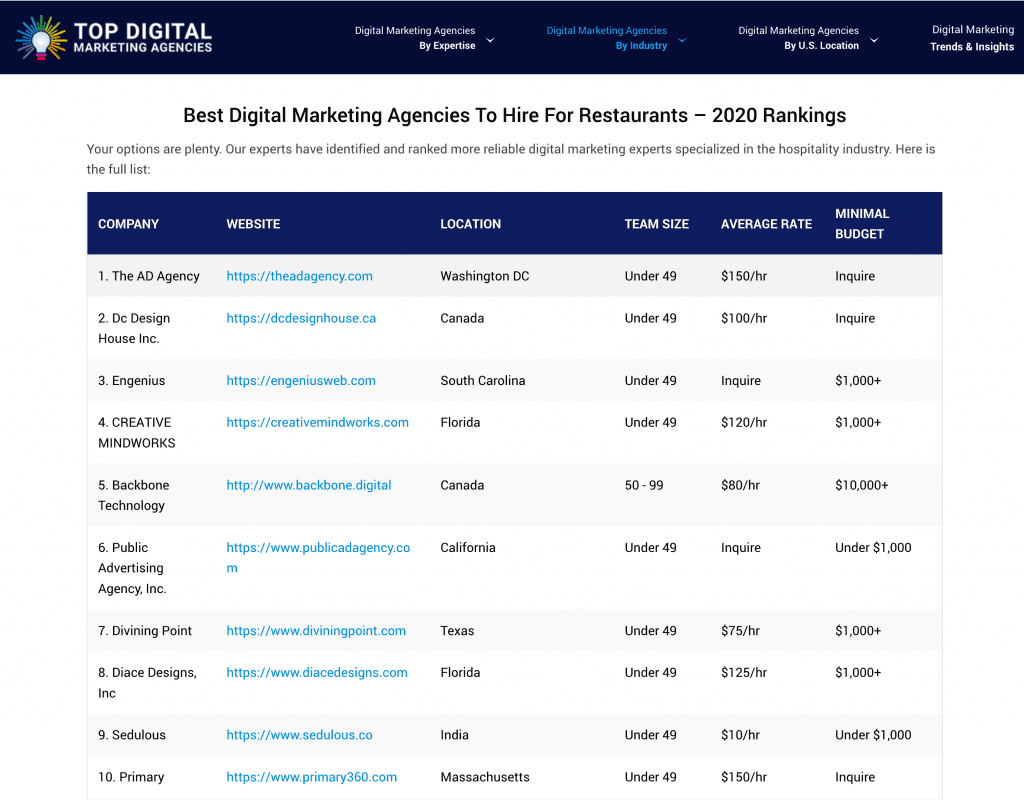The width and height of the screenshot is (1024, 800).
Task: Click the '$75/hr' average rate cell
Action: (x=741, y=631)
